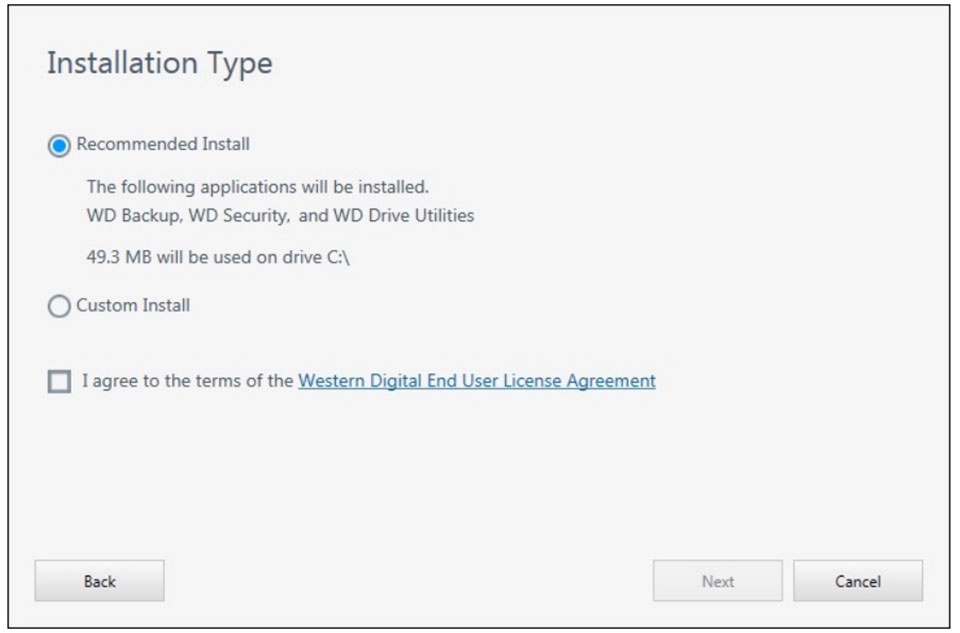Click the 'WD Backup, WD Security, and WD Drive Utilities' line
This screenshot has width=960, height=633.
click(x=280, y=215)
